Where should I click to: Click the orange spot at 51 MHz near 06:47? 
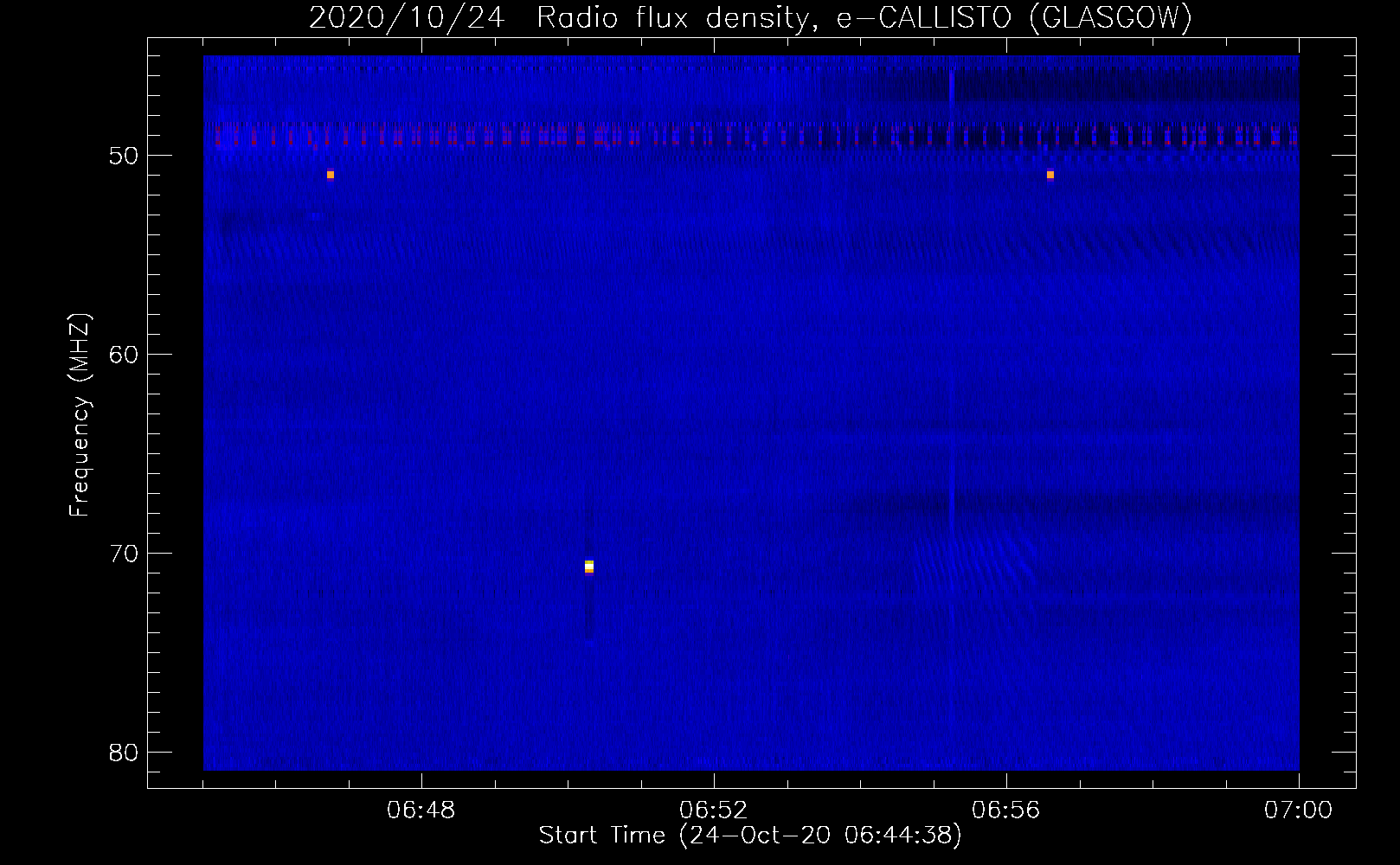pos(331,175)
